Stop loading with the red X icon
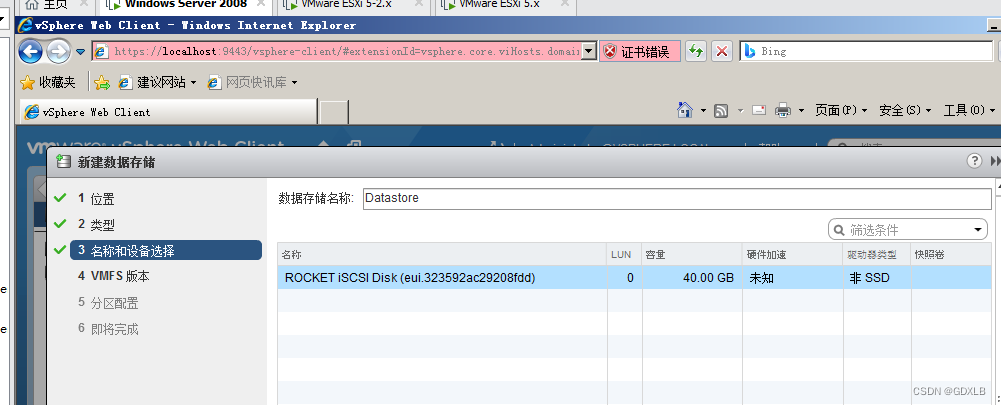 coord(721,51)
